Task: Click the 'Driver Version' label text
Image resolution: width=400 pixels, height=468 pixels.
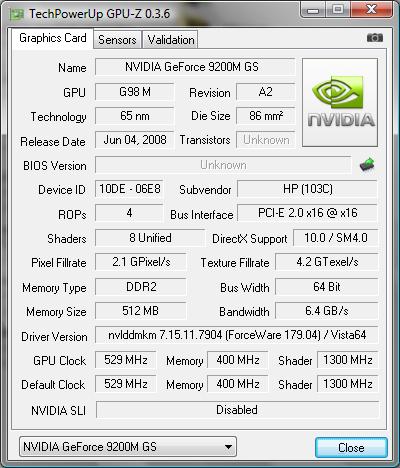Action: 54,337
